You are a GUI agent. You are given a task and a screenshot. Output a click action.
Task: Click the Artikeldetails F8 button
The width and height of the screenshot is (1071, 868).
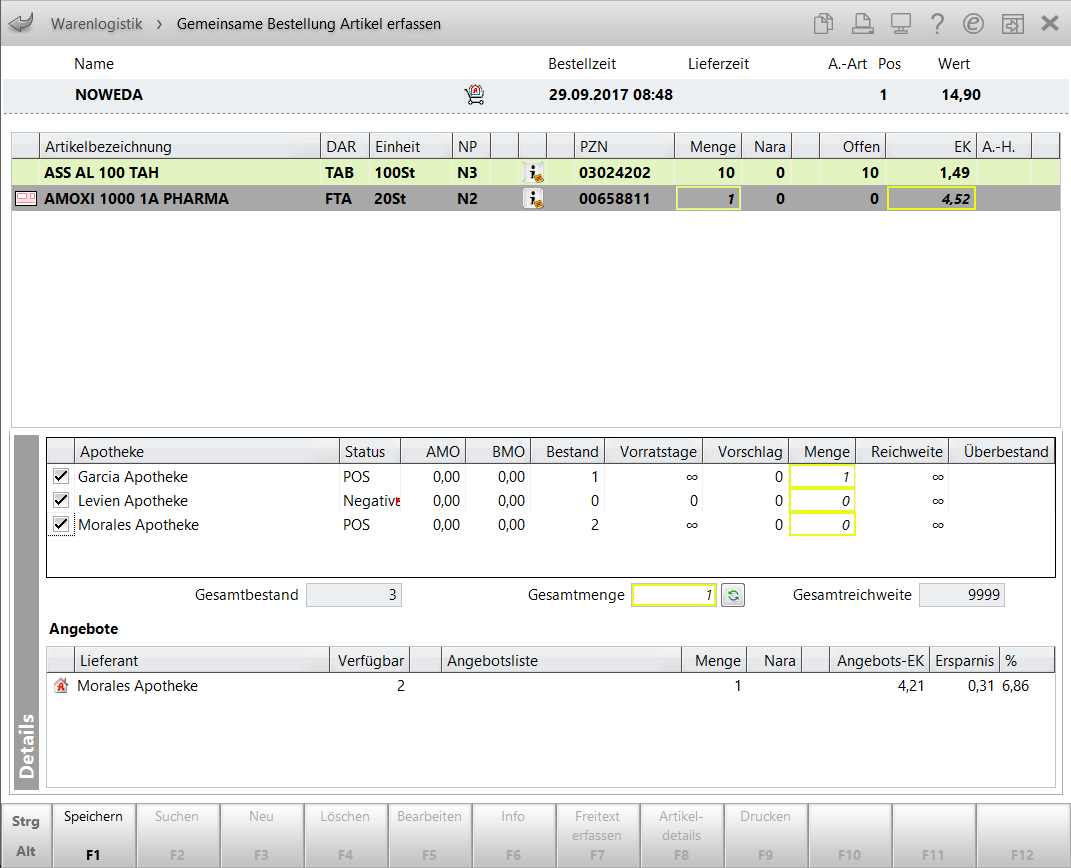pos(682,835)
